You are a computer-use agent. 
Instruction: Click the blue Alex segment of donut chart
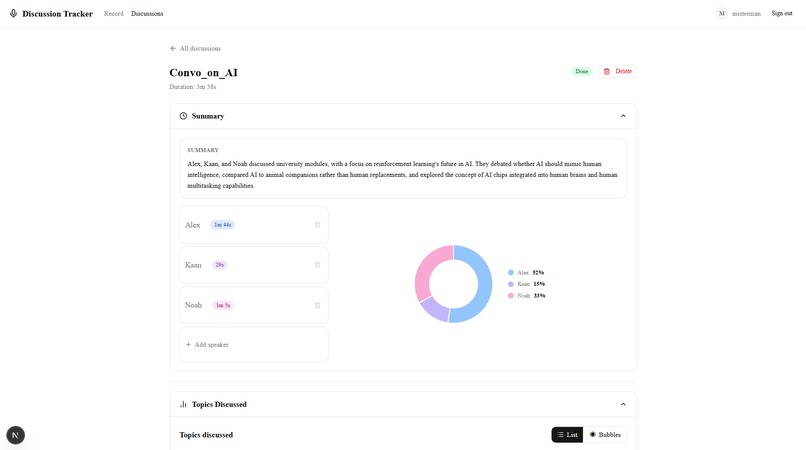click(x=484, y=286)
